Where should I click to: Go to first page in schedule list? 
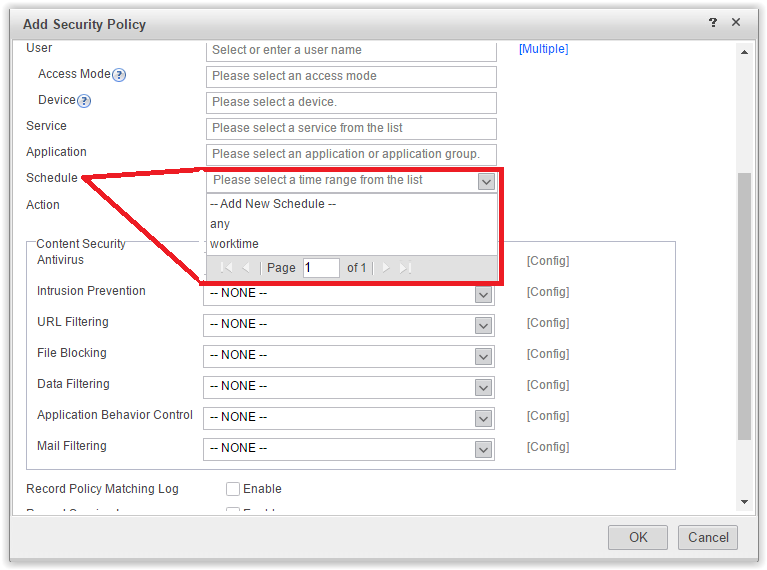pyautogui.click(x=227, y=268)
